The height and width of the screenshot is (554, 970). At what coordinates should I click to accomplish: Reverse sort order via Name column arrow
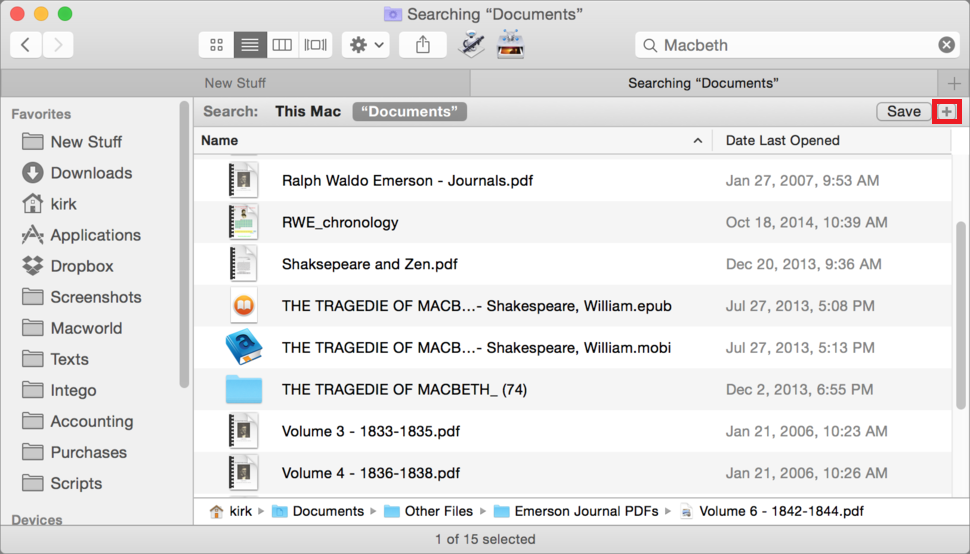[x=698, y=141]
